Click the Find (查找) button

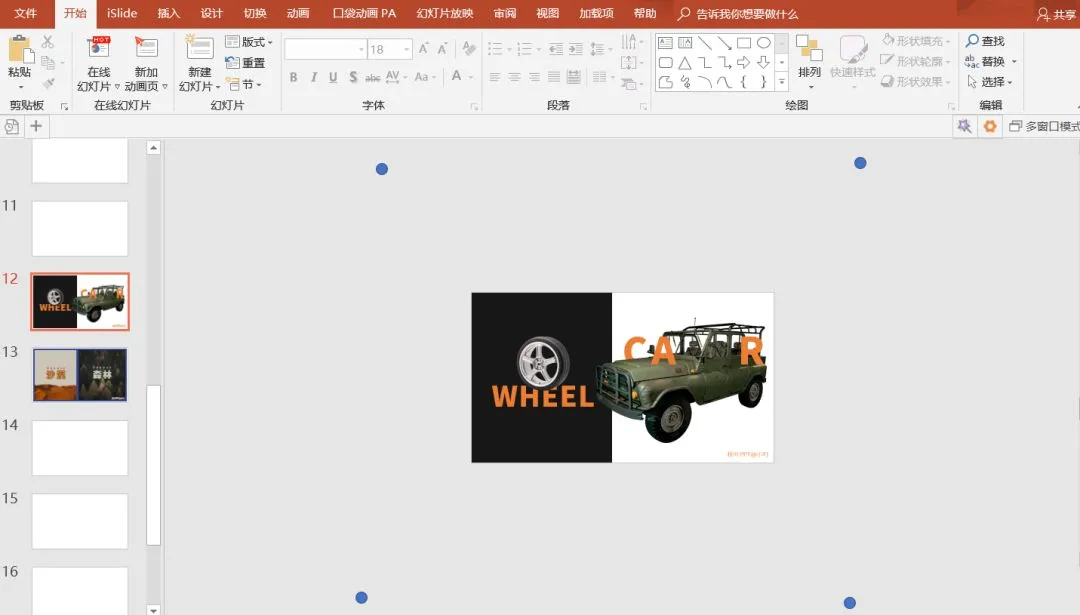click(986, 41)
